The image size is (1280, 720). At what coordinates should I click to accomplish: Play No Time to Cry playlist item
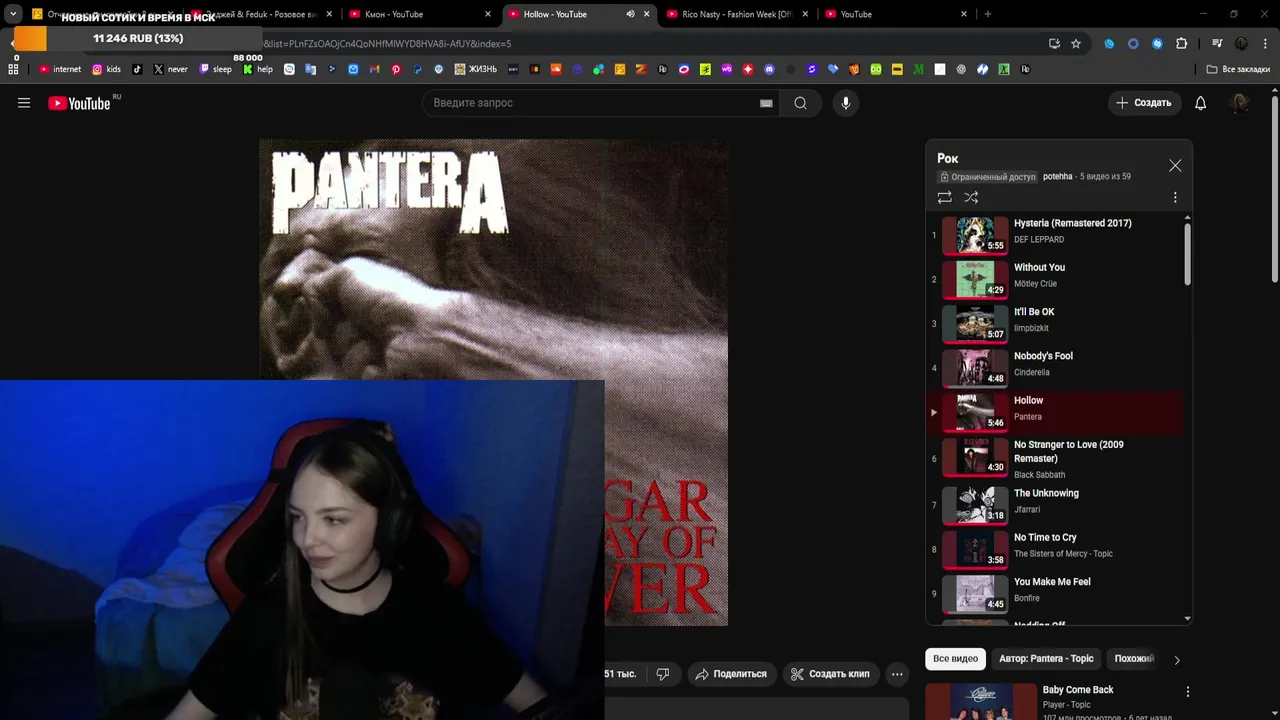click(1055, 548)
